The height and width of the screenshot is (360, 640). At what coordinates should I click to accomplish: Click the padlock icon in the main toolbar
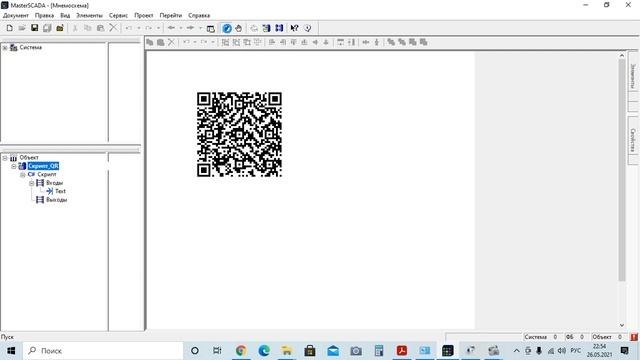pyautogui.click(x=60, y=28)
